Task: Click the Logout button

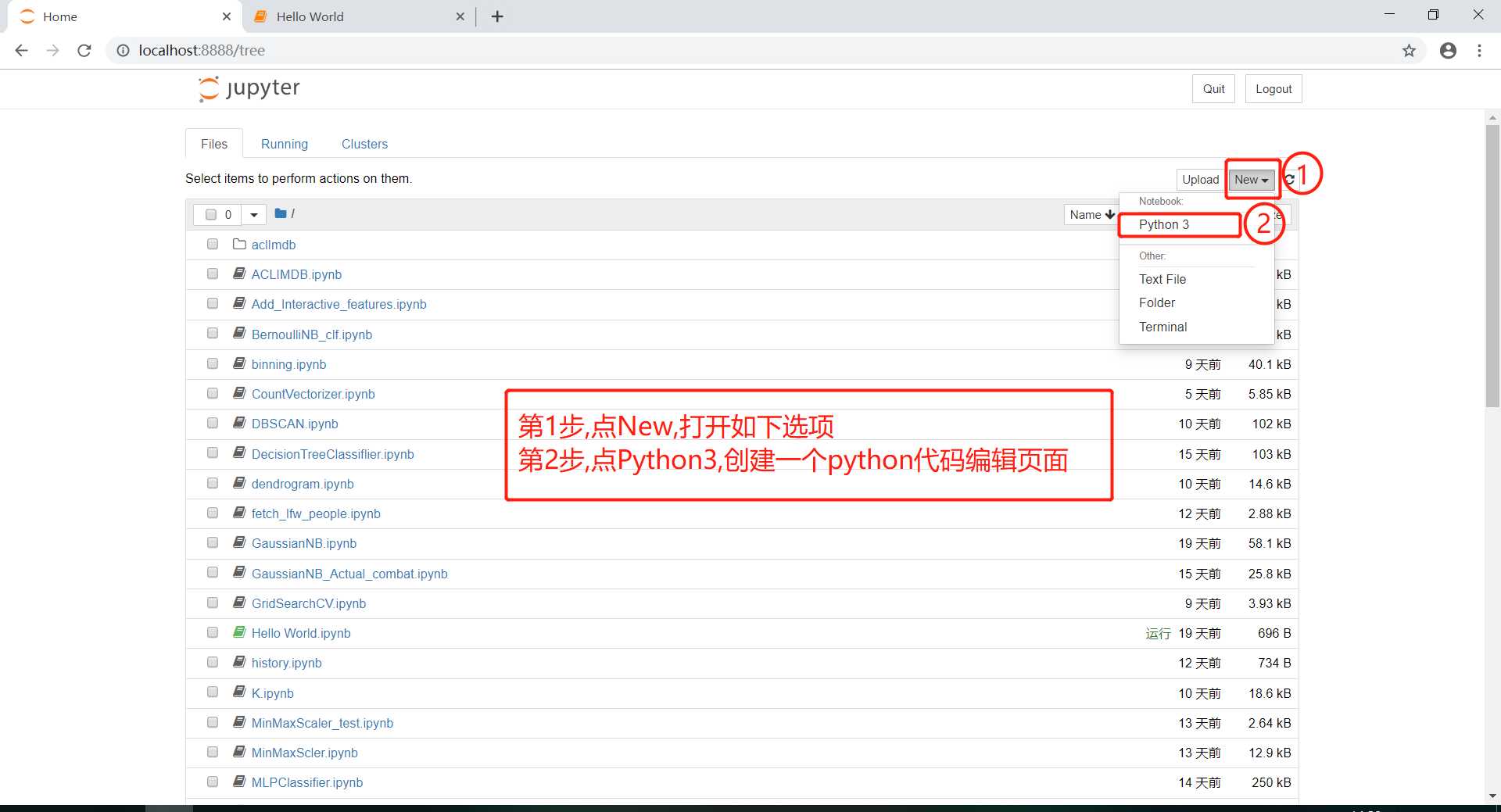Action: coord(1274,88)
